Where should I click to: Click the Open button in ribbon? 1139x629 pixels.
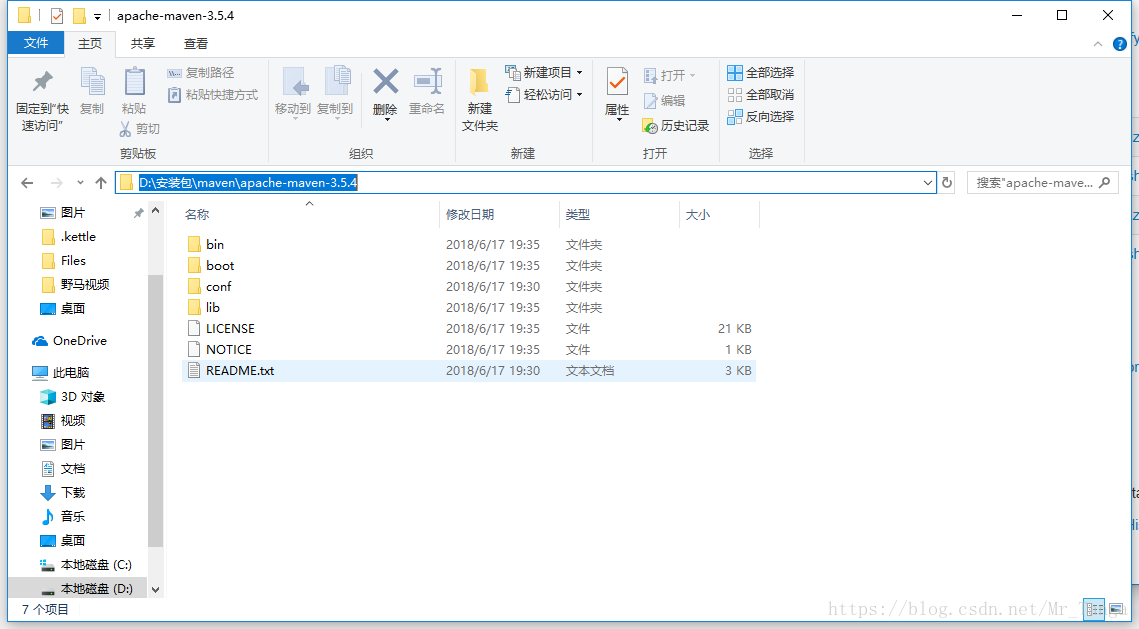point(669,76)
